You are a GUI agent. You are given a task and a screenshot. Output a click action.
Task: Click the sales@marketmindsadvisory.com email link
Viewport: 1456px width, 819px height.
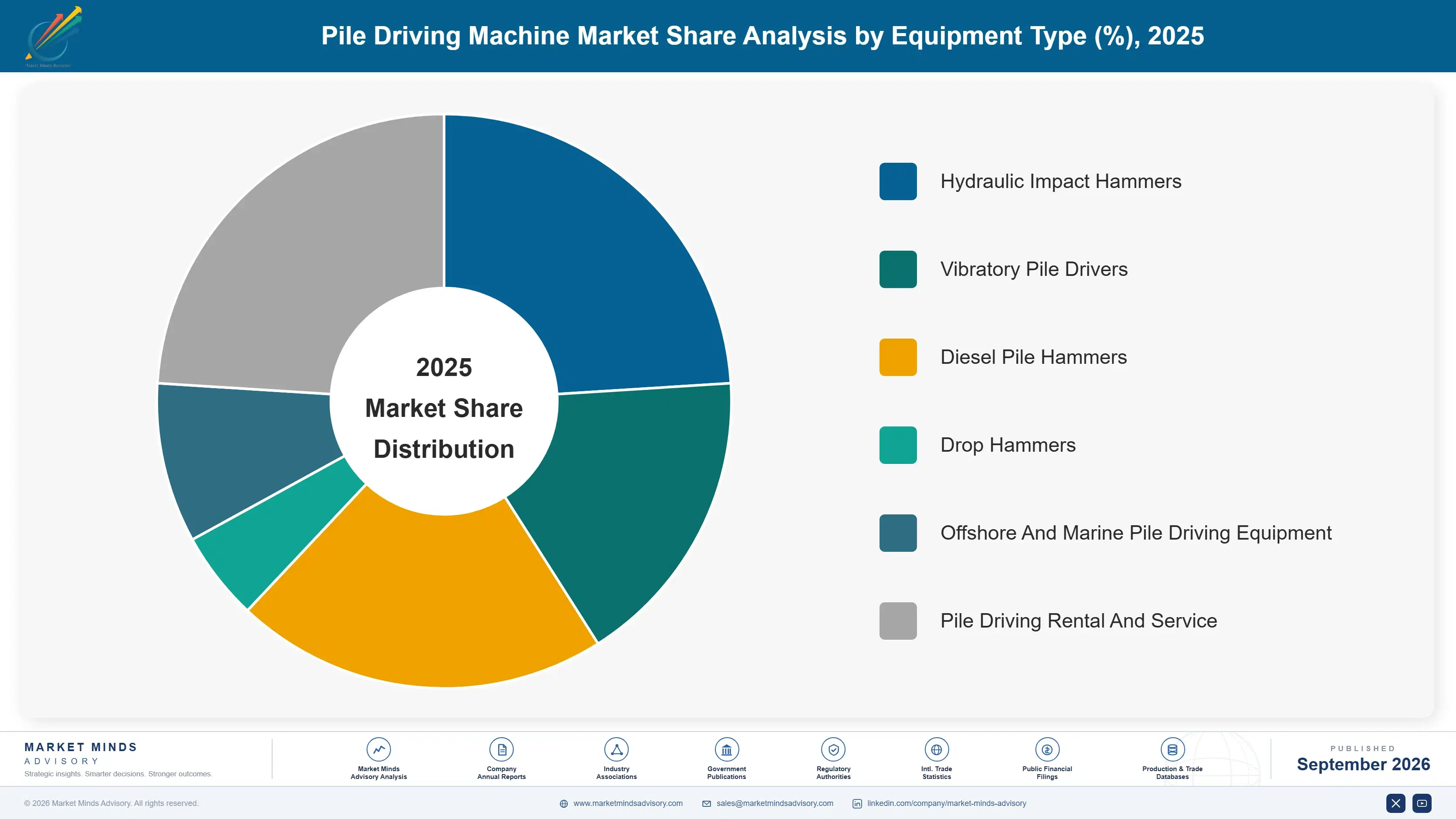(x=775, y=803)
